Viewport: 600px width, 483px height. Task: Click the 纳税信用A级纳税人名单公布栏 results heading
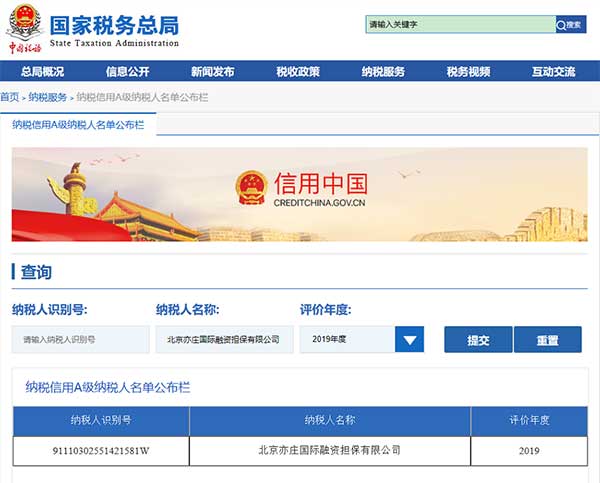pyautogui.click(x=108, y=387)
